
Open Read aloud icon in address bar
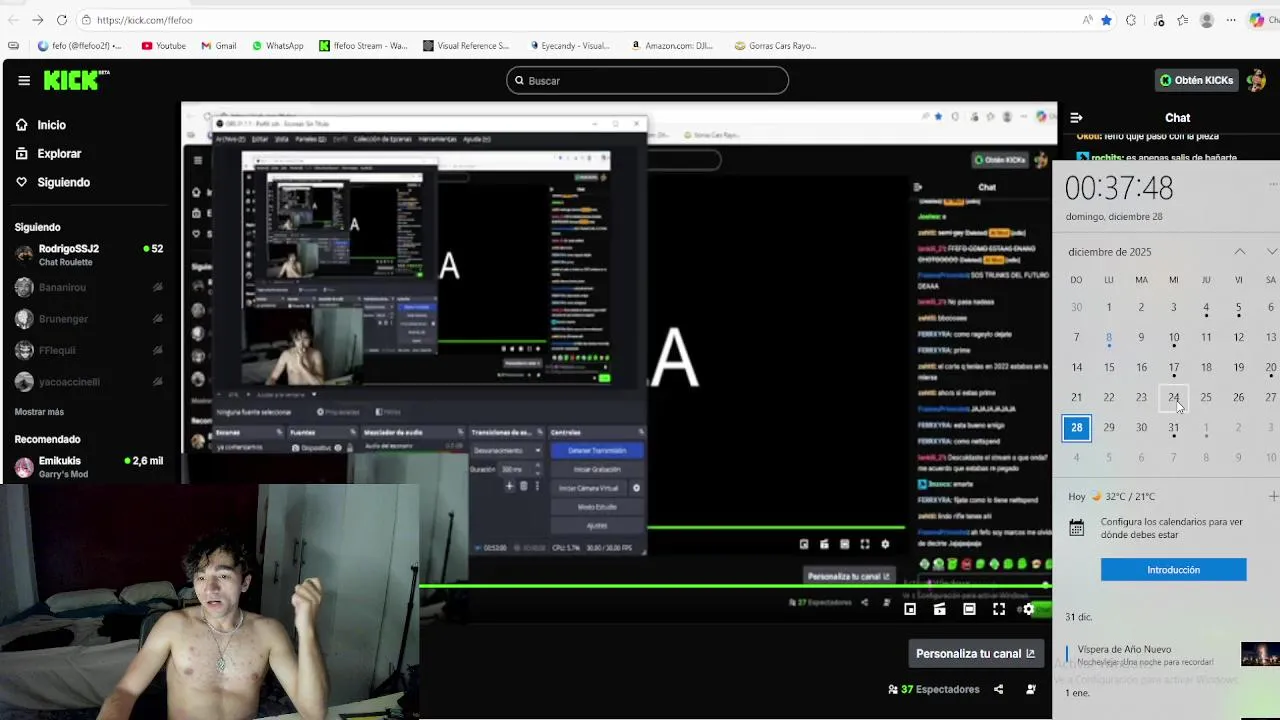pyautogui.click(x=1087, y=20)
